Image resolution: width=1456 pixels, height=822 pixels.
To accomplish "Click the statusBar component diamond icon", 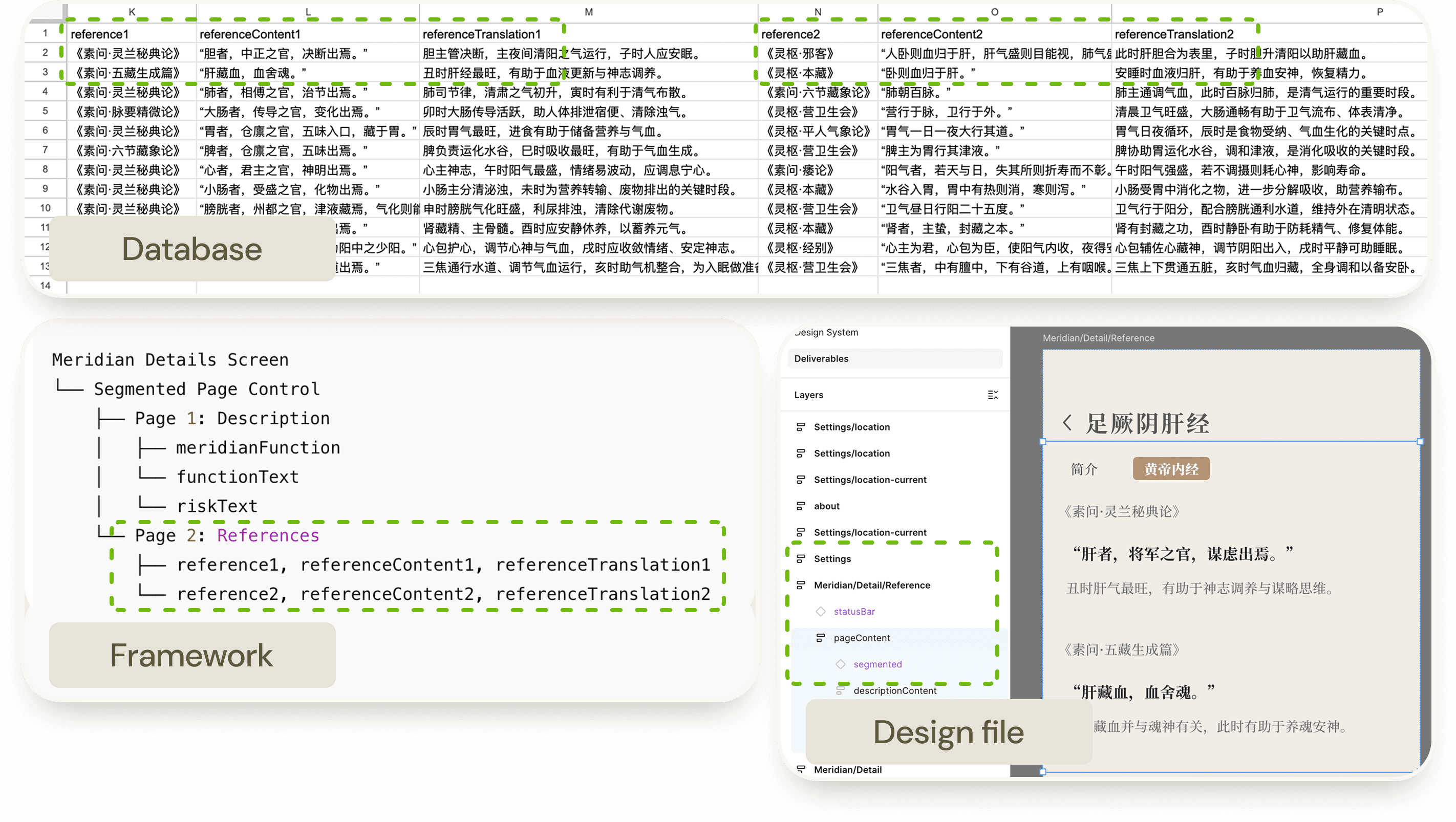I will (x=821, y=611).
